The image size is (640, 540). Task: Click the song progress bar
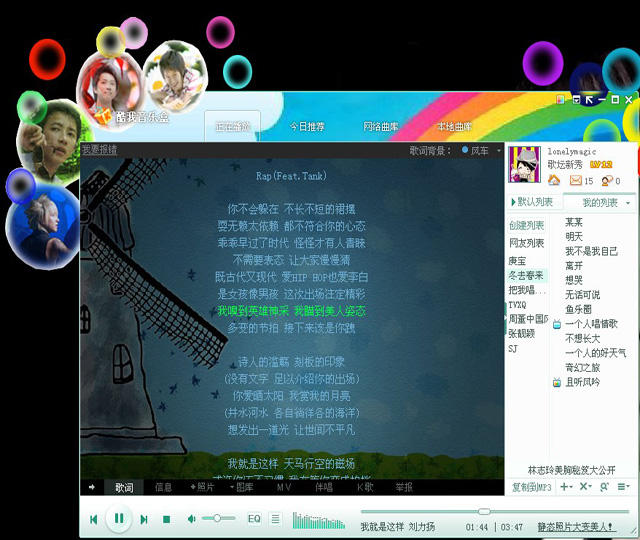[x=420, y=512]
